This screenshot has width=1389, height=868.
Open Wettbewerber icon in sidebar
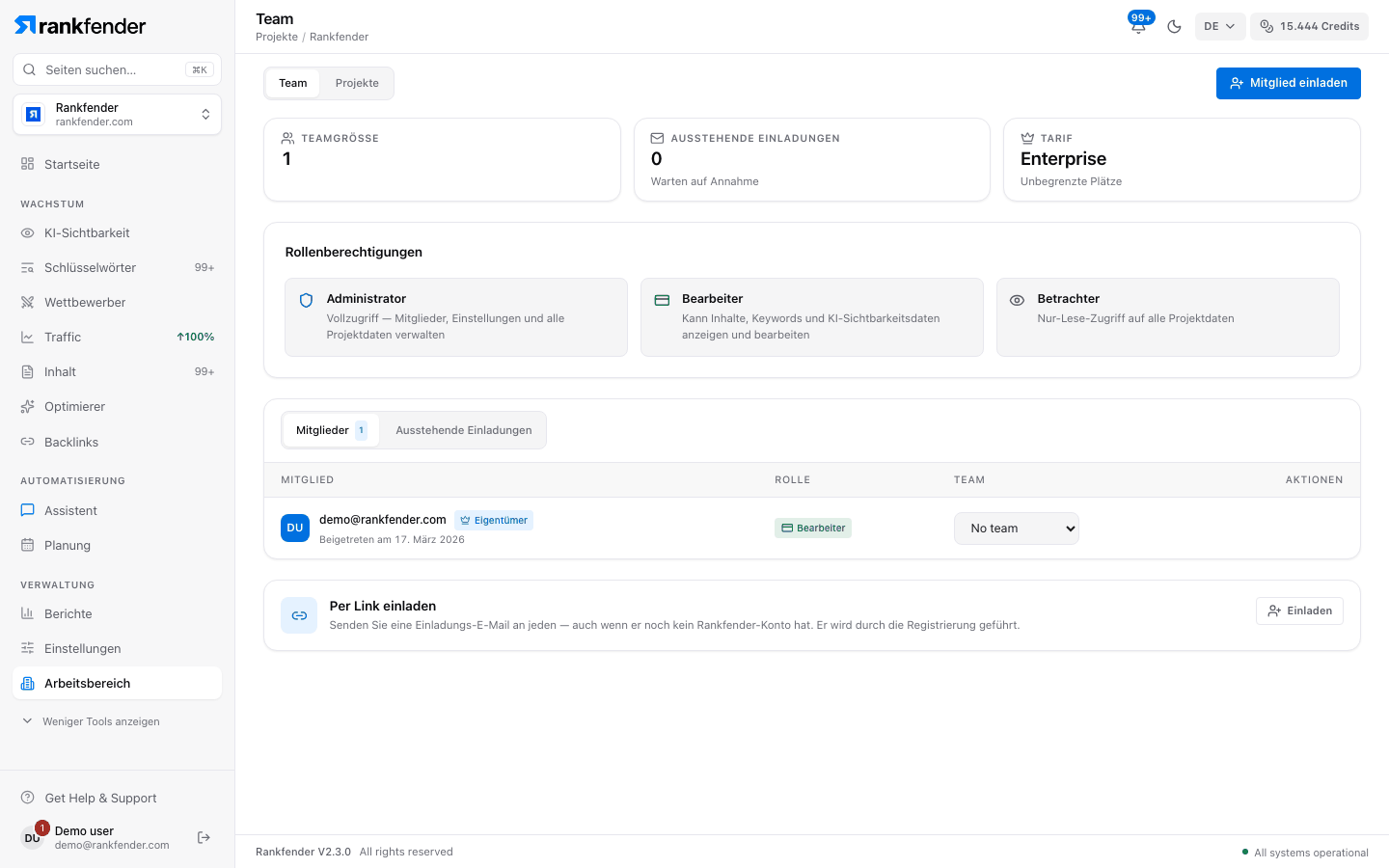point(27,302)
